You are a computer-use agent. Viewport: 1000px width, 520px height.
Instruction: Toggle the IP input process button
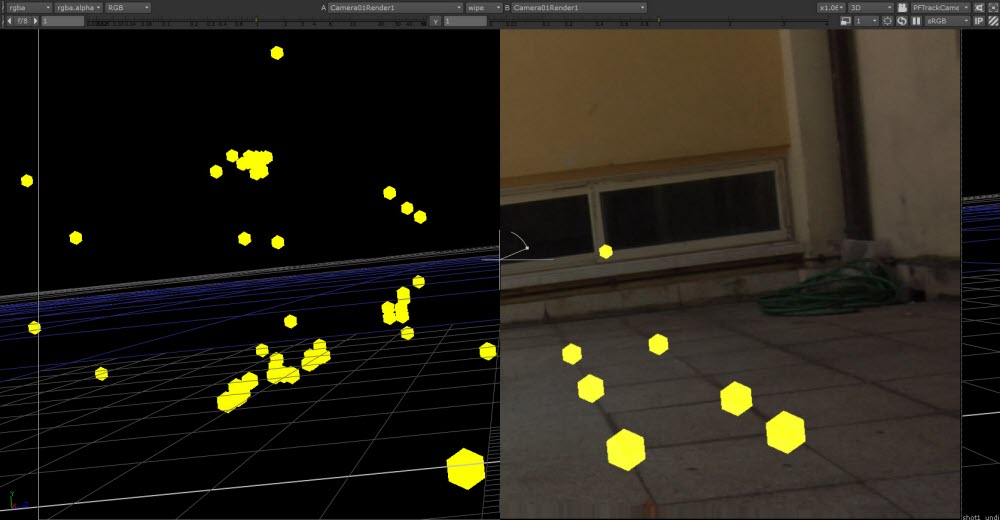[979, 21]
